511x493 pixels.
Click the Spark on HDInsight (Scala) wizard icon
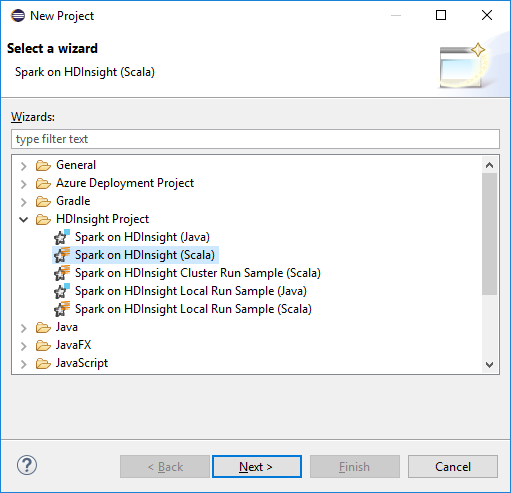[x=62, y=255]
